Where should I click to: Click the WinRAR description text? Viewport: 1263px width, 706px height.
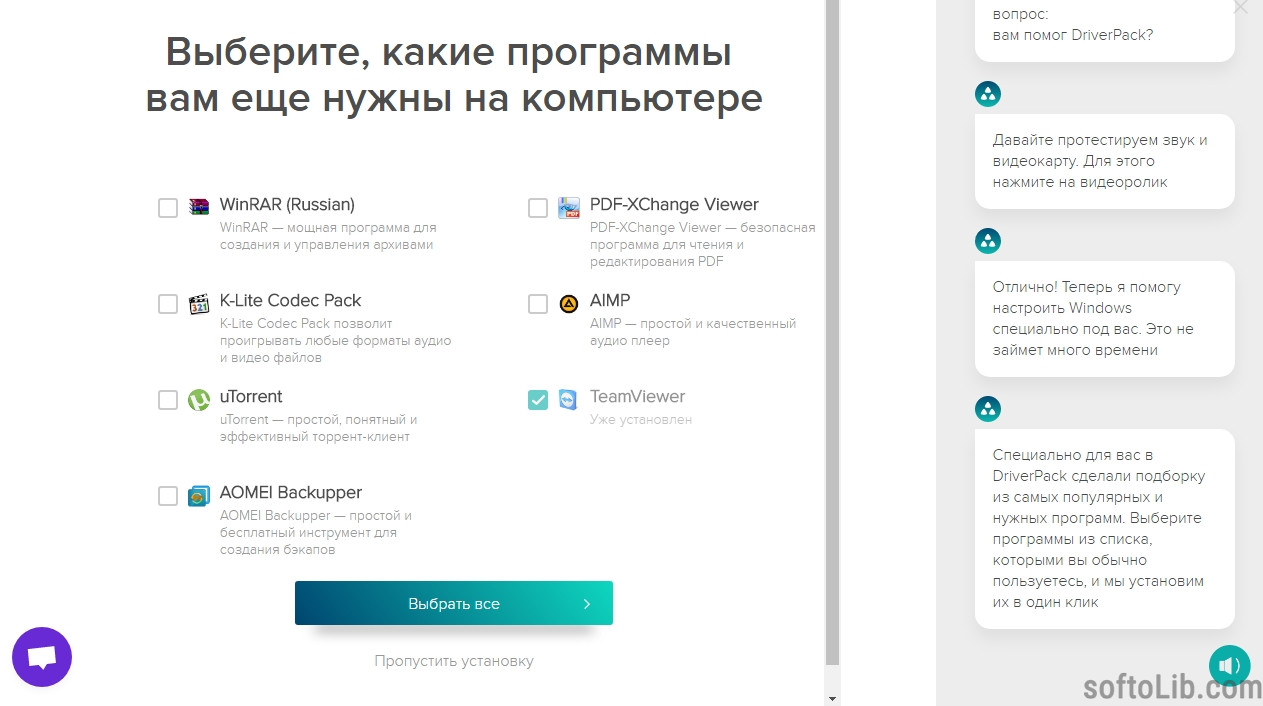(x=329, y=236)
